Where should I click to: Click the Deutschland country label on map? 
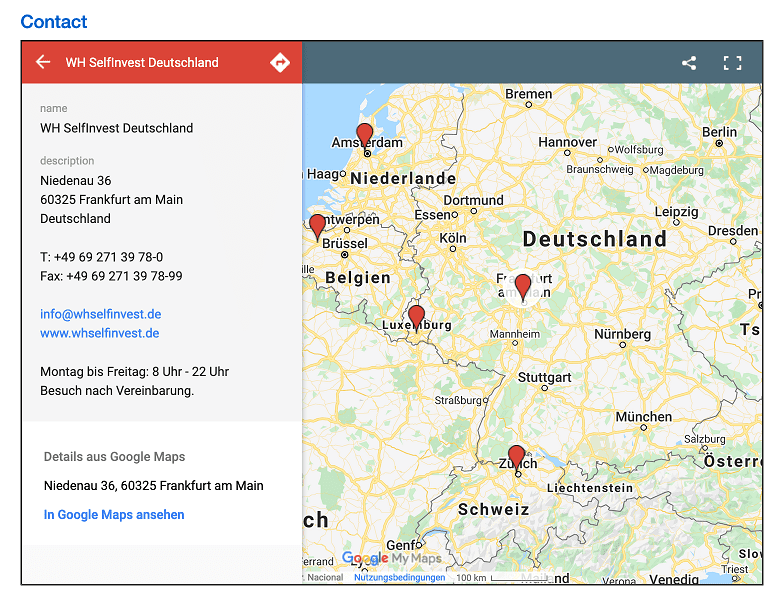(x=595, y=239)
